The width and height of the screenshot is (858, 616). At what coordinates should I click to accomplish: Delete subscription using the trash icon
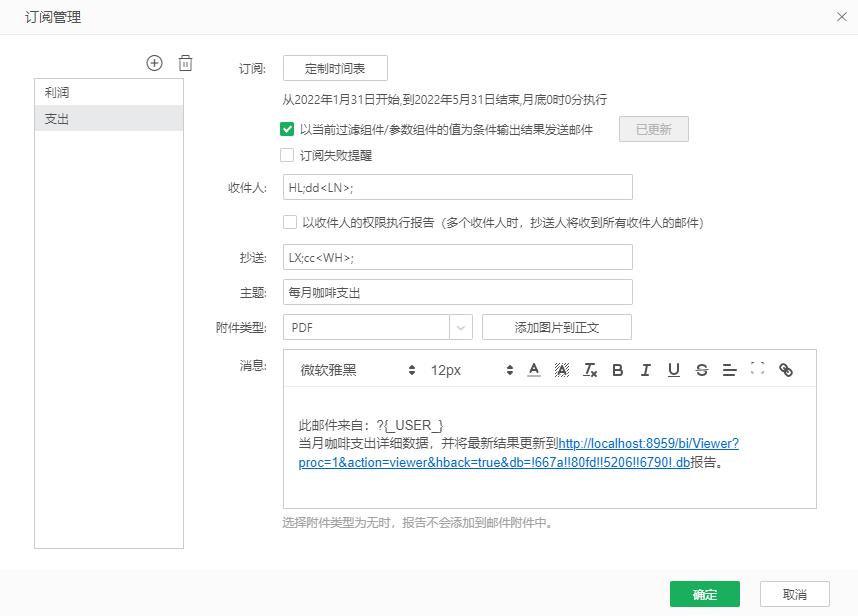coord(185,62)
